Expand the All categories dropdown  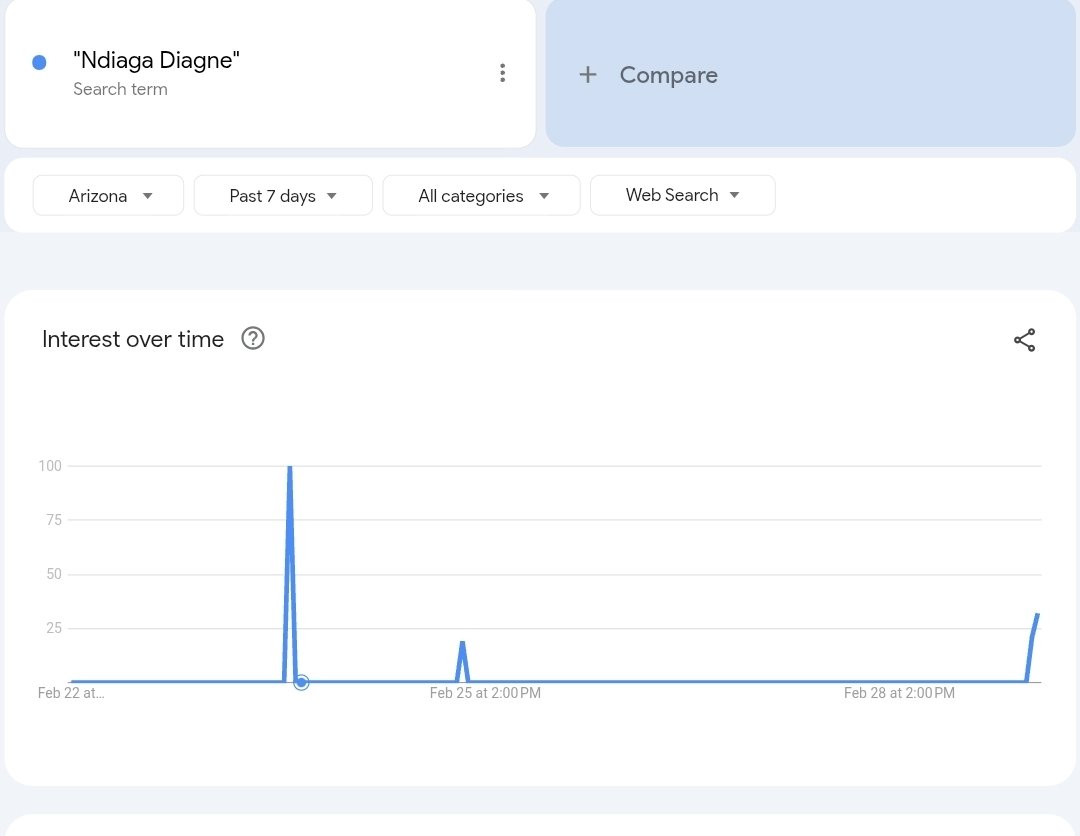[481, 196]
